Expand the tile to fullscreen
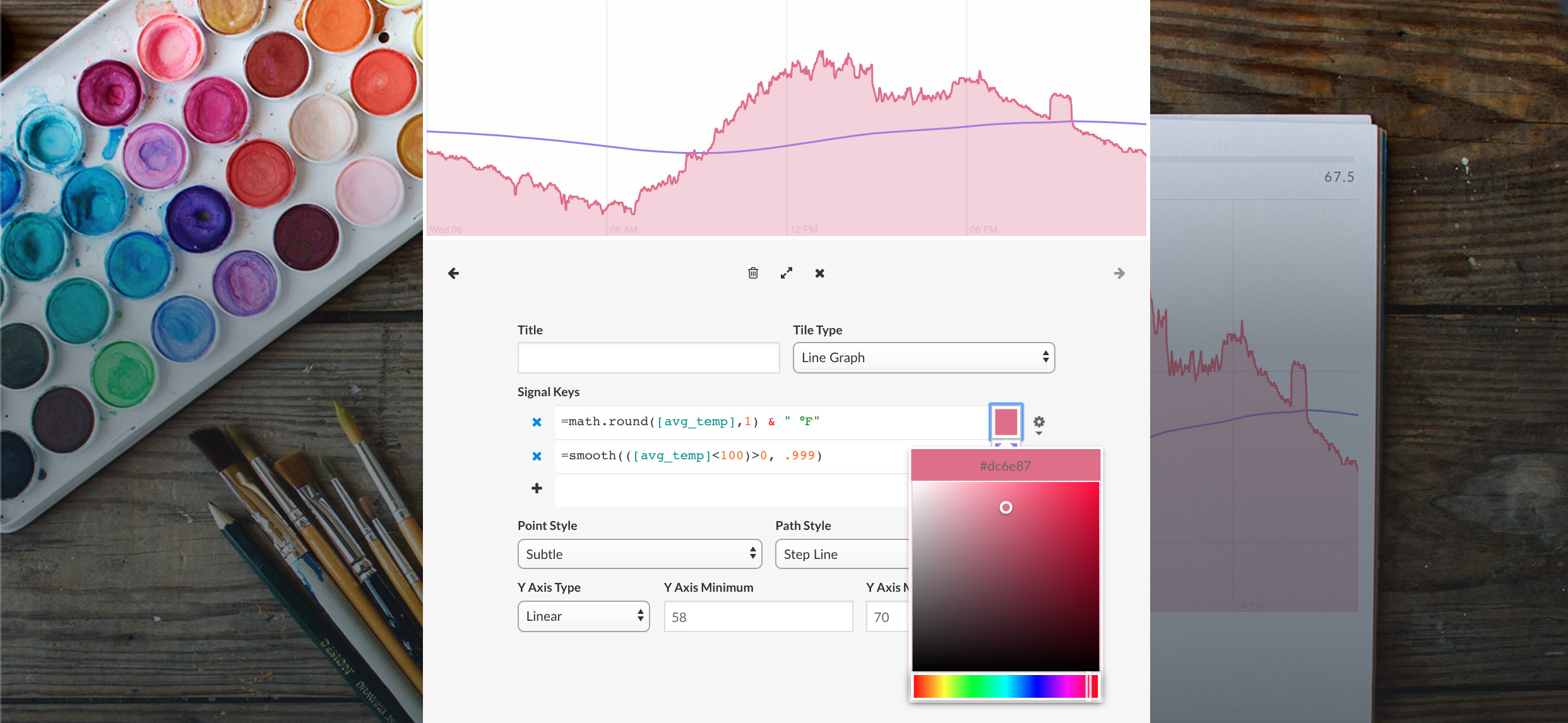The image size is (1568, 723). pos(787,273)
